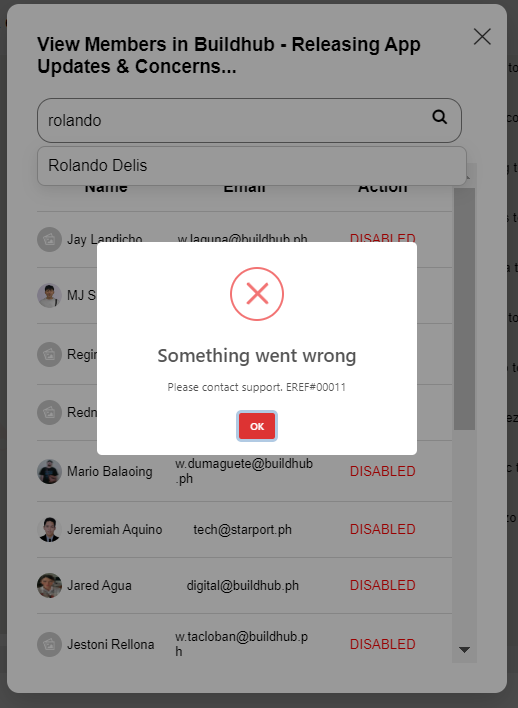518x708 pixels.
Task: Close the View Members modal
Action: pos(482,37)
